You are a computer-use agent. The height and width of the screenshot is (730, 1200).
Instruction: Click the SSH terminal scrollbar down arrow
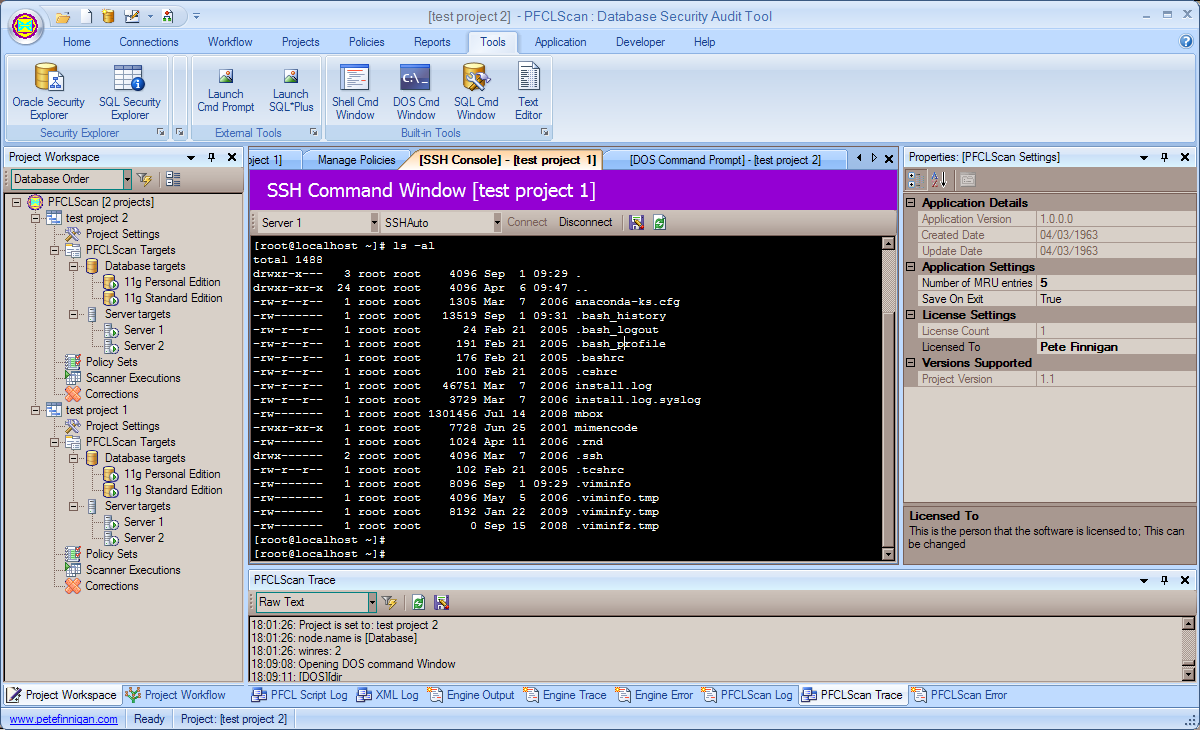(888, 553)
